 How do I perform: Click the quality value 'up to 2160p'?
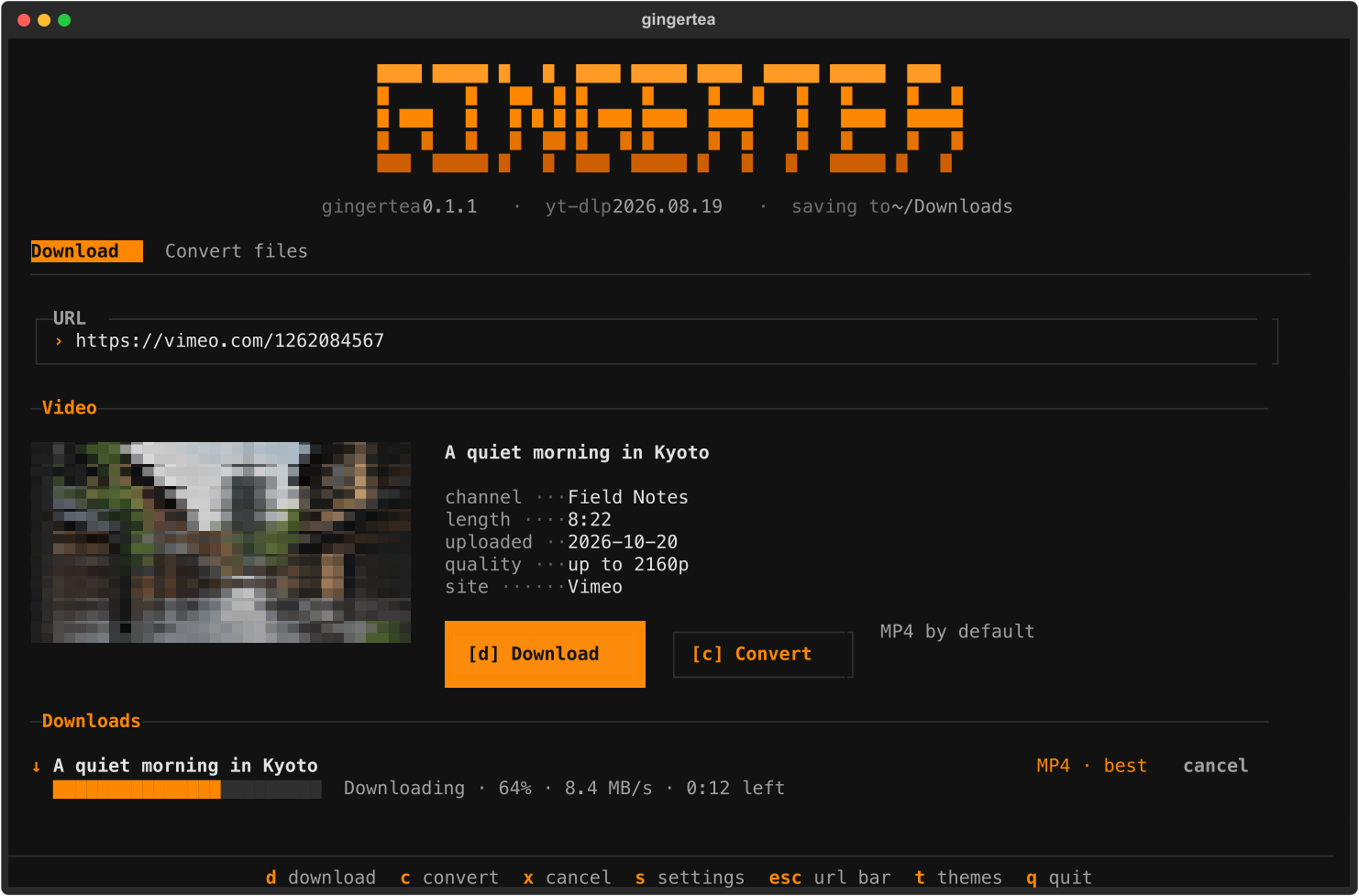click(x=628, y=565)
